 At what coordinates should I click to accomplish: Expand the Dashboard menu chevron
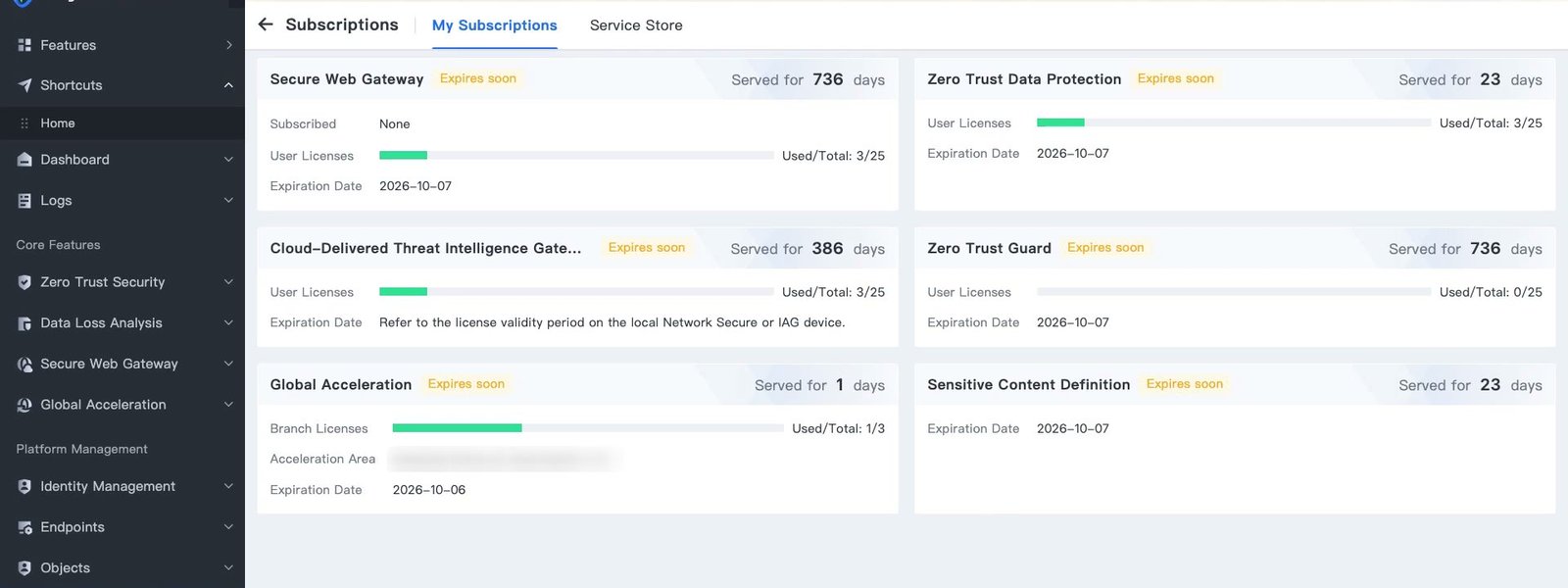228,160
